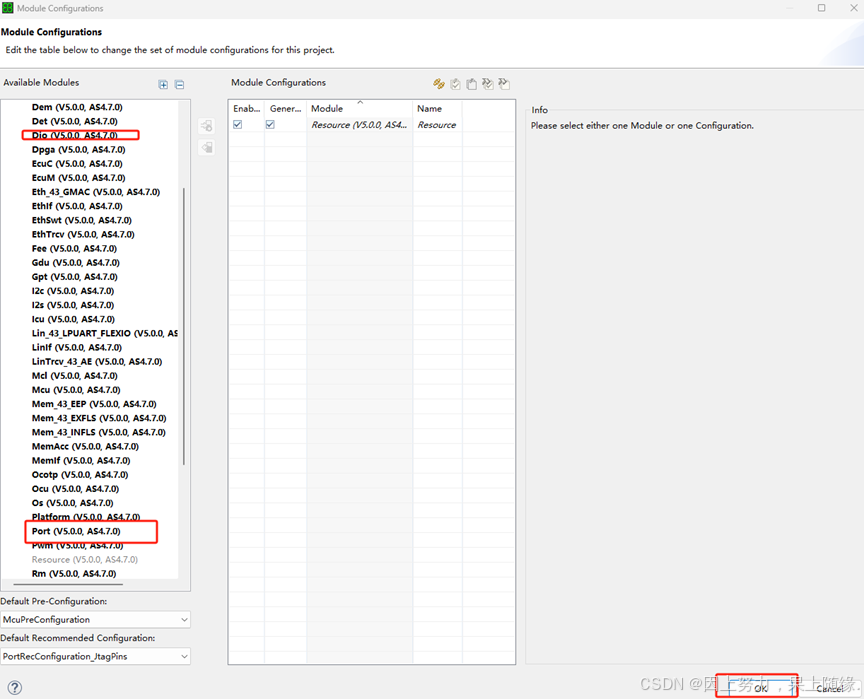Select Dpga (V5.0.0, AS4.7.0) module
Viewport: 864px width, 699px height.
(x=78, y=149)
